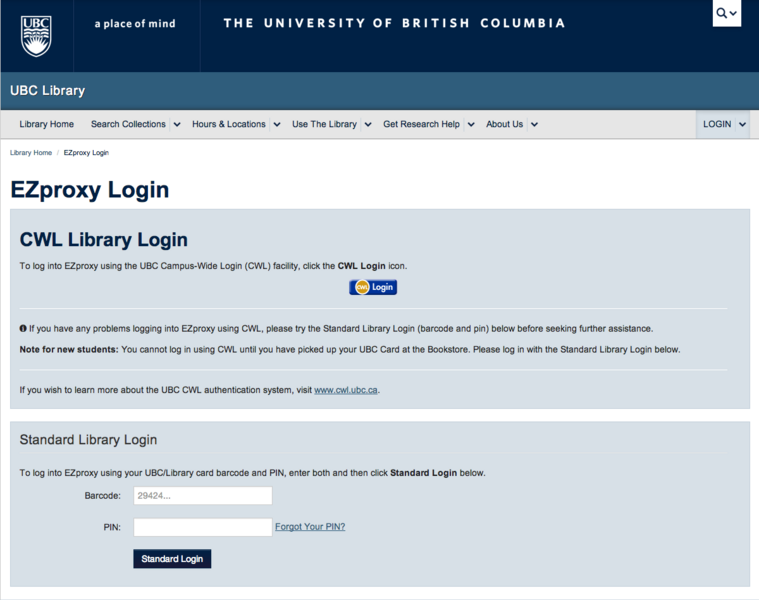Open the LOGIN dropdown arrow
The height and width of the screenshot is (600, 759).
742,125
